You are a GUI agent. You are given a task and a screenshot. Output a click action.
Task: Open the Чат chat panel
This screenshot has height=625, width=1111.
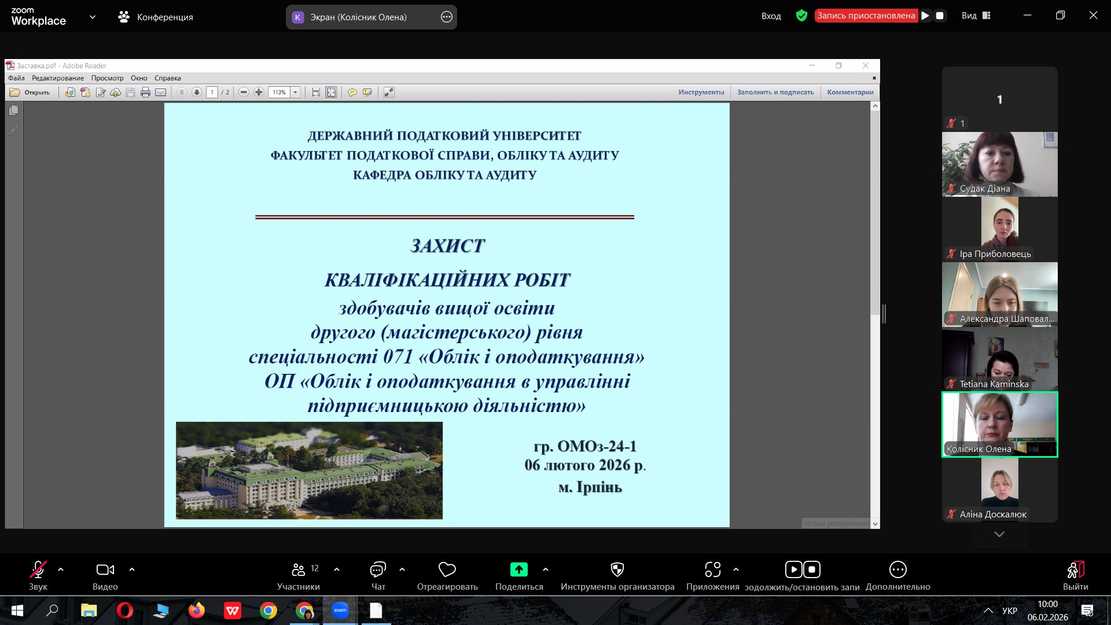point(378,571)
